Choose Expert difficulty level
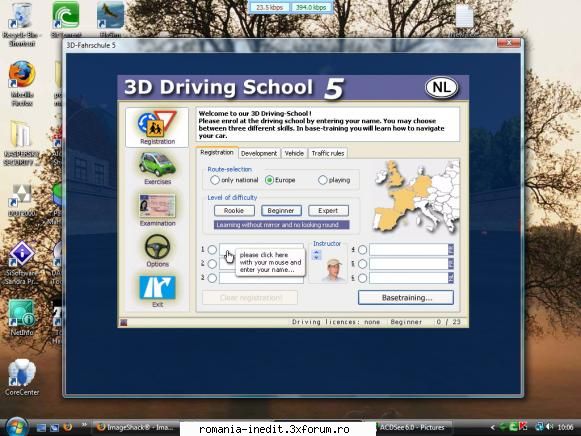581x436 pixels. click(x=328, y=210)
